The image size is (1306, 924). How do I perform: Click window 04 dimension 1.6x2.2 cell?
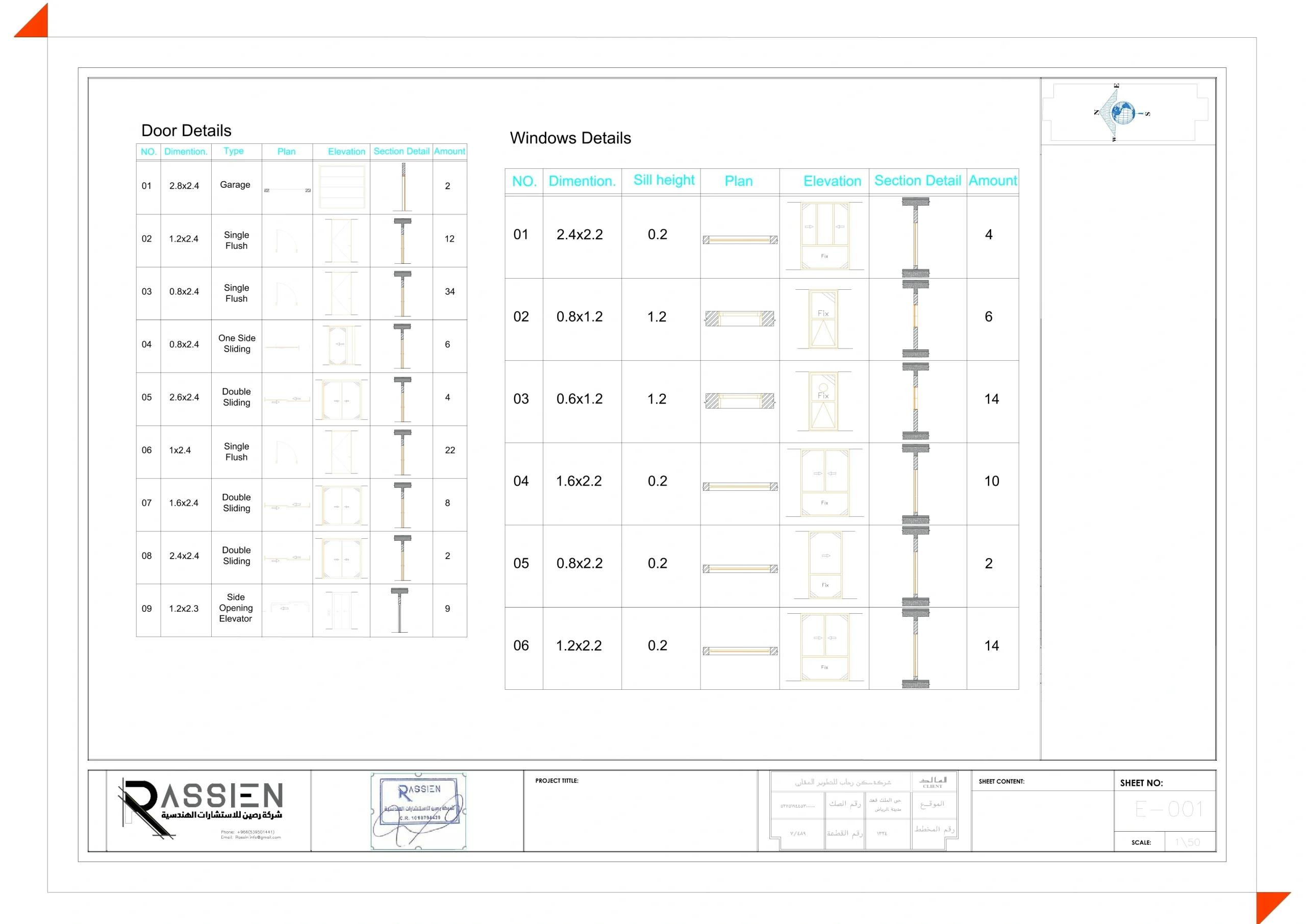579,481
